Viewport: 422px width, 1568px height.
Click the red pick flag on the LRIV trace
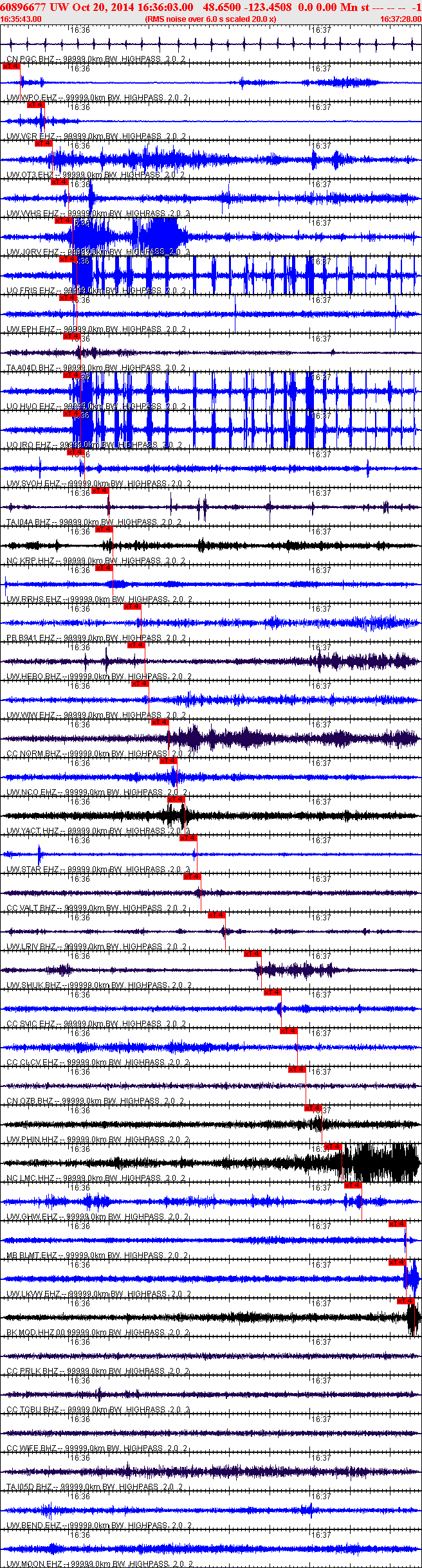click(x=217, y=915)
